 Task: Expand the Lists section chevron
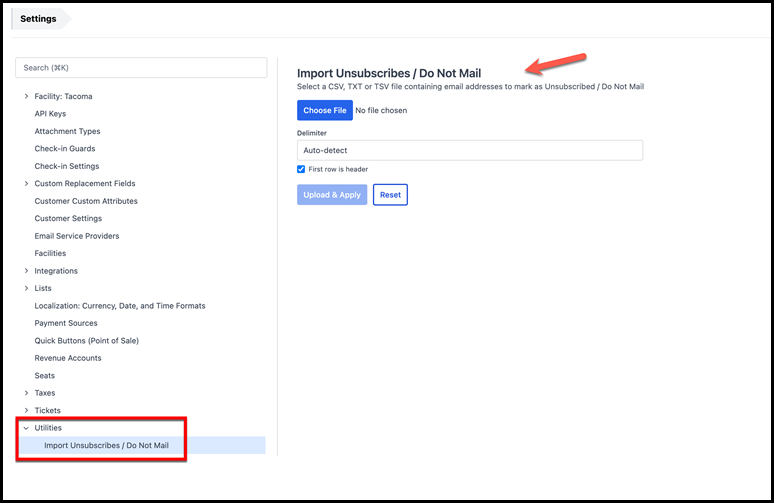click(26, 288)
